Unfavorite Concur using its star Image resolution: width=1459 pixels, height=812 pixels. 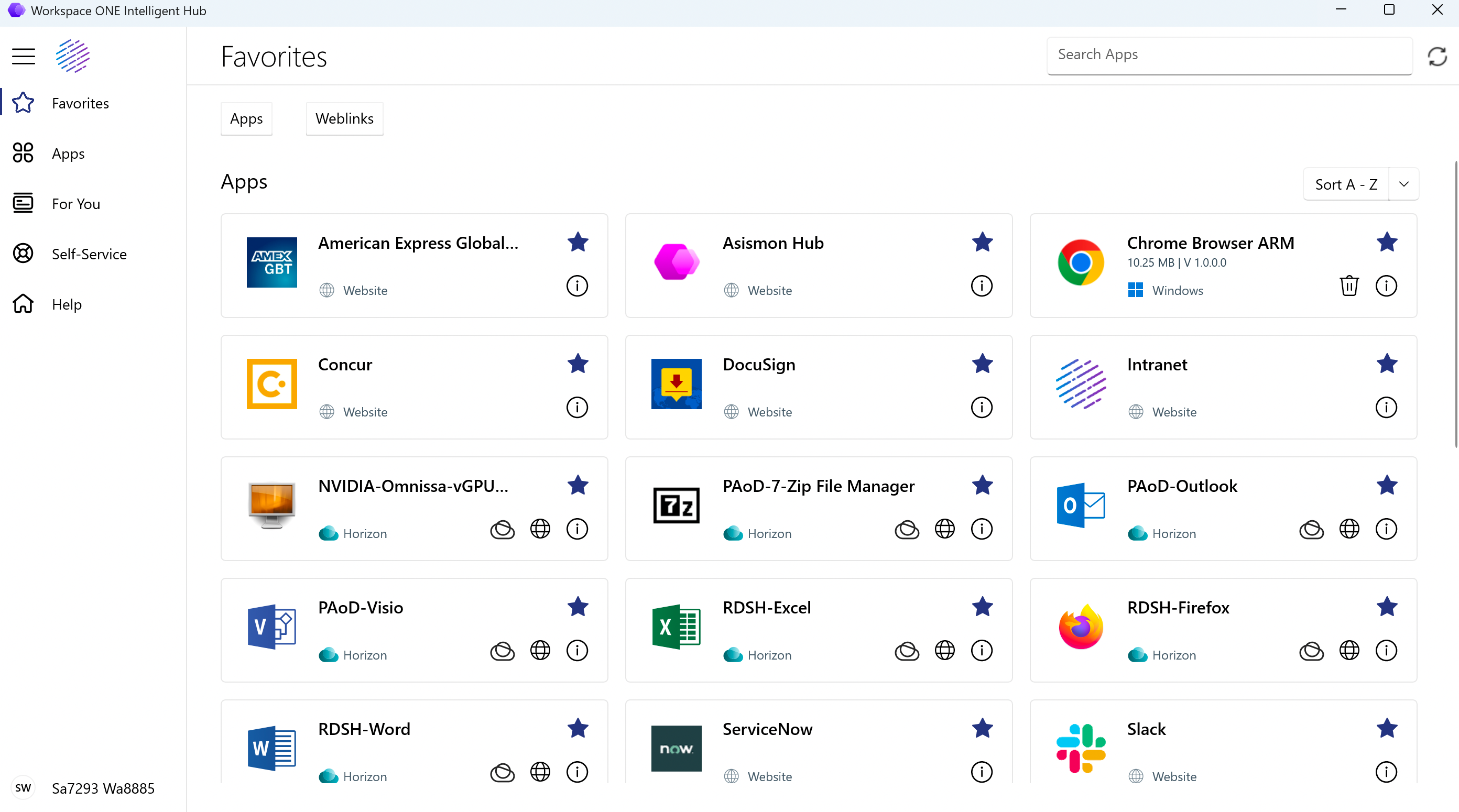click(x=578, y=364)
